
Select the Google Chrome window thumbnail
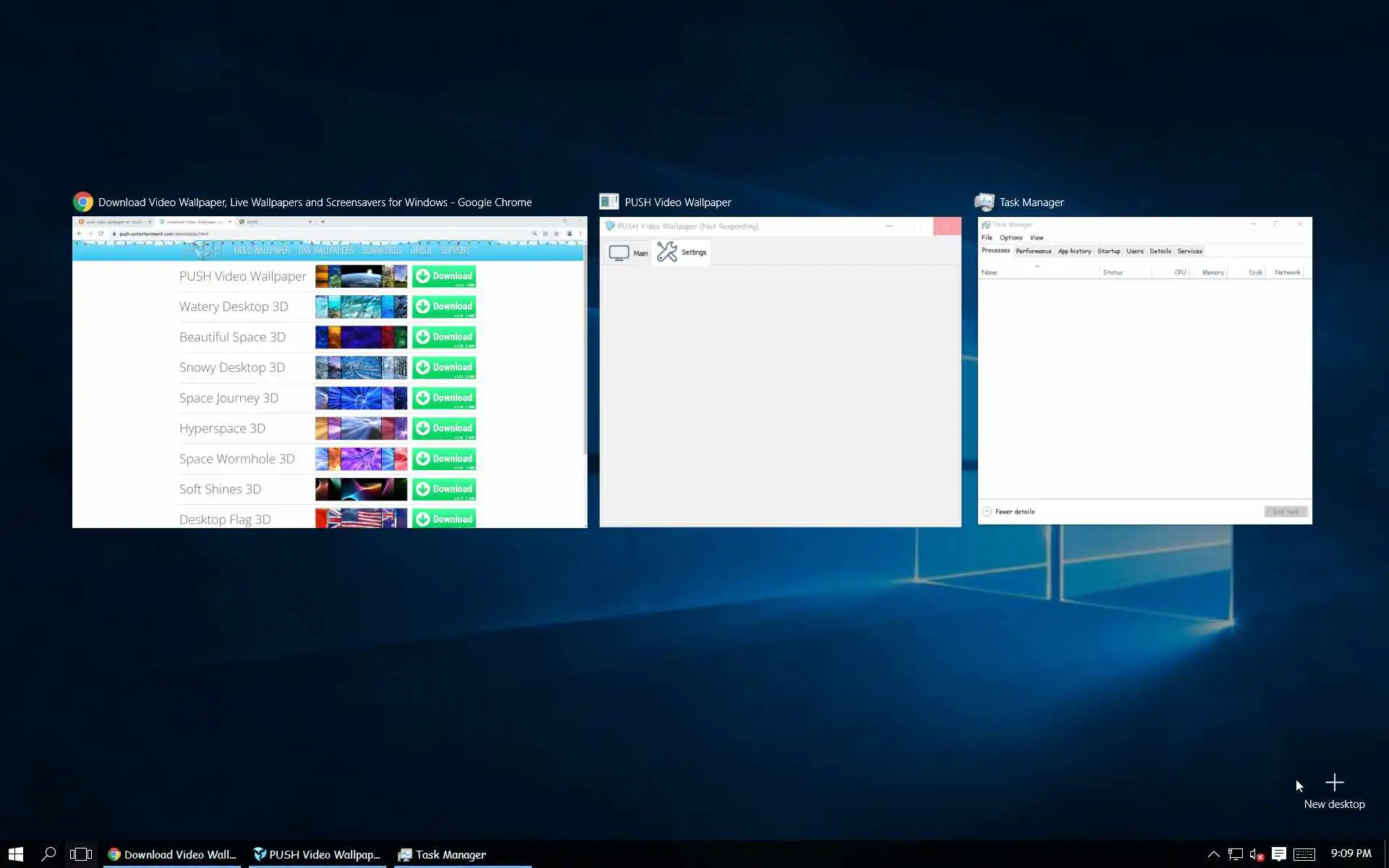[x=329, y=372]
